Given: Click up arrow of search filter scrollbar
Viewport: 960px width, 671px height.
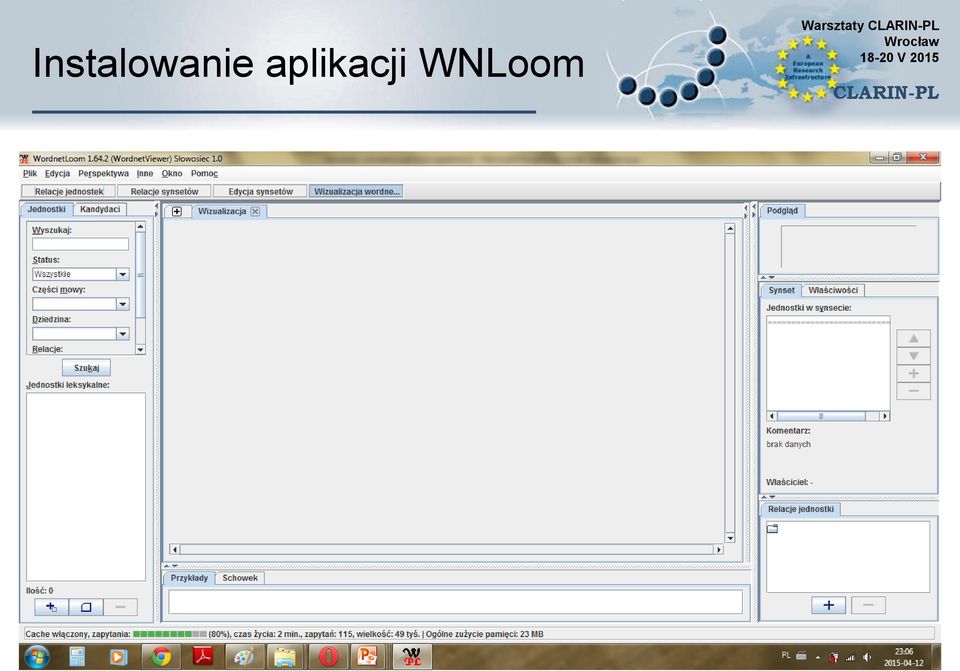Looking at the screenshot, I should point(140,227).
